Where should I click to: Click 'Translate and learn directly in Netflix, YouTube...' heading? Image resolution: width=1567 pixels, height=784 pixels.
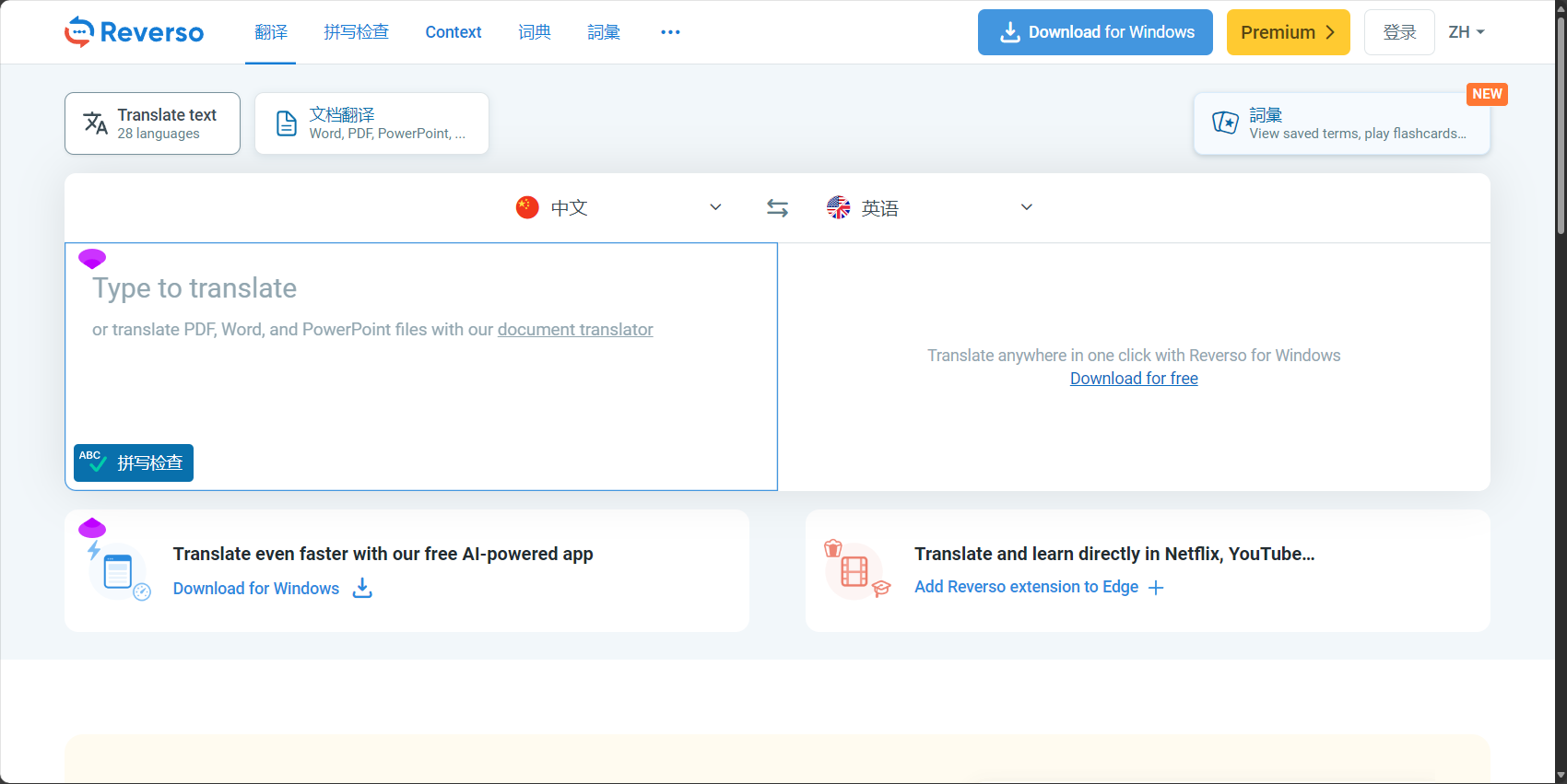pyautogui.click(x=1114, y=554)
